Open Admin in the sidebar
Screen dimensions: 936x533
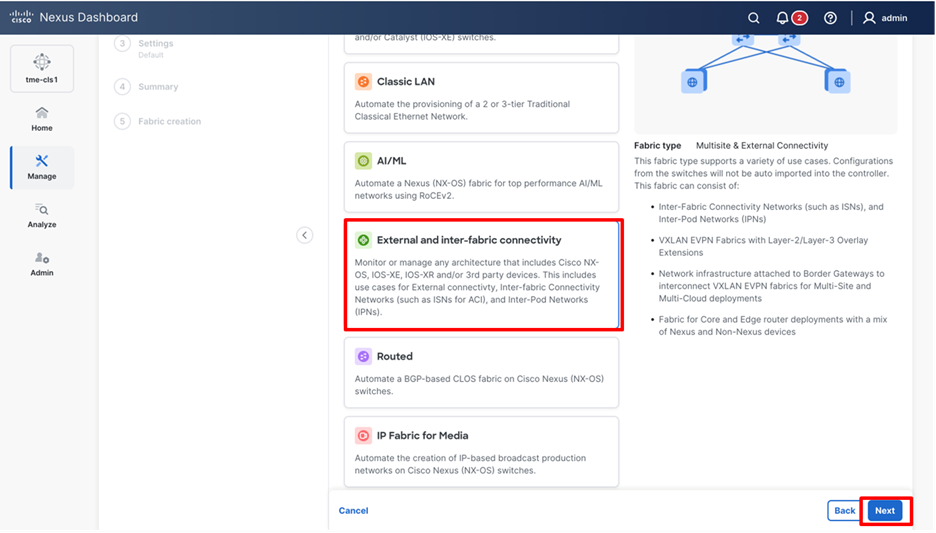pyautogui.click(x=42, y=264)
